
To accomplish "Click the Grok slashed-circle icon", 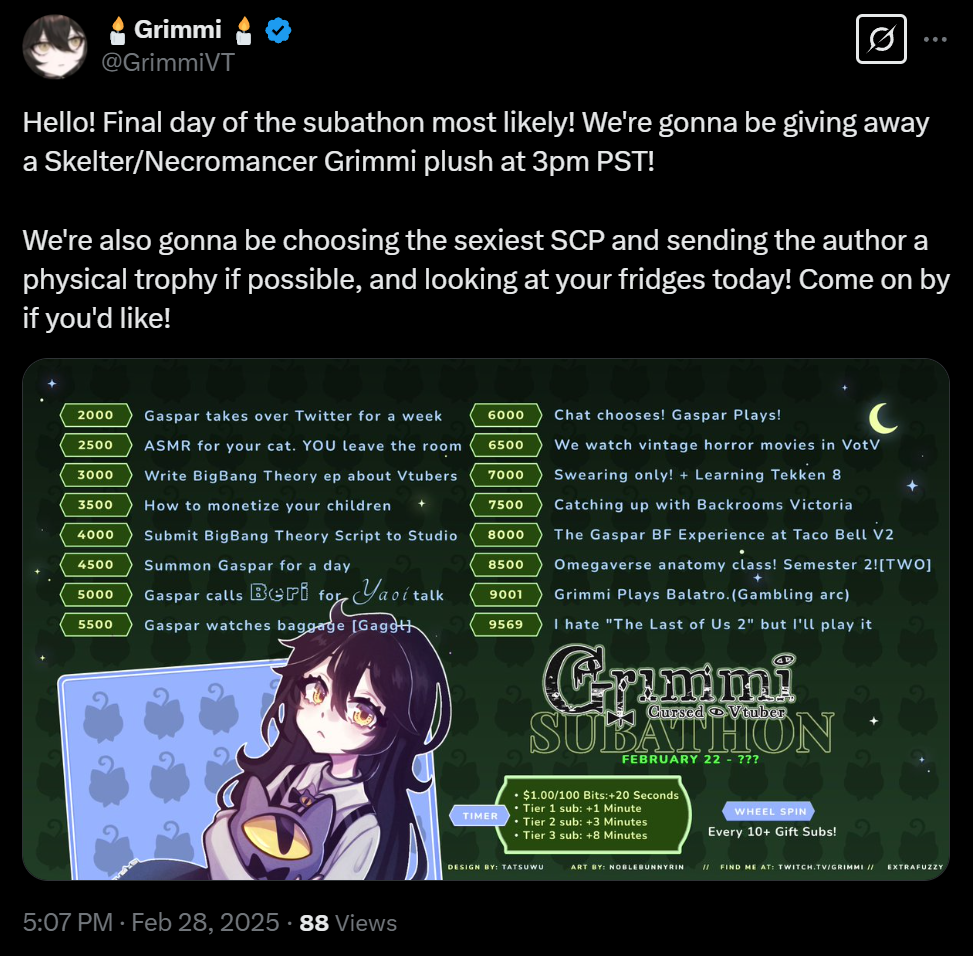I will [881, 40].
